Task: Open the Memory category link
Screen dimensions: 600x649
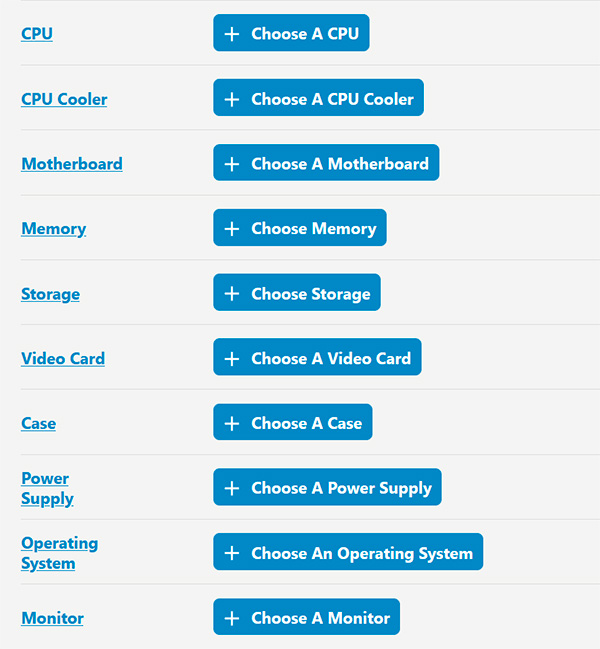Action: 54,229
